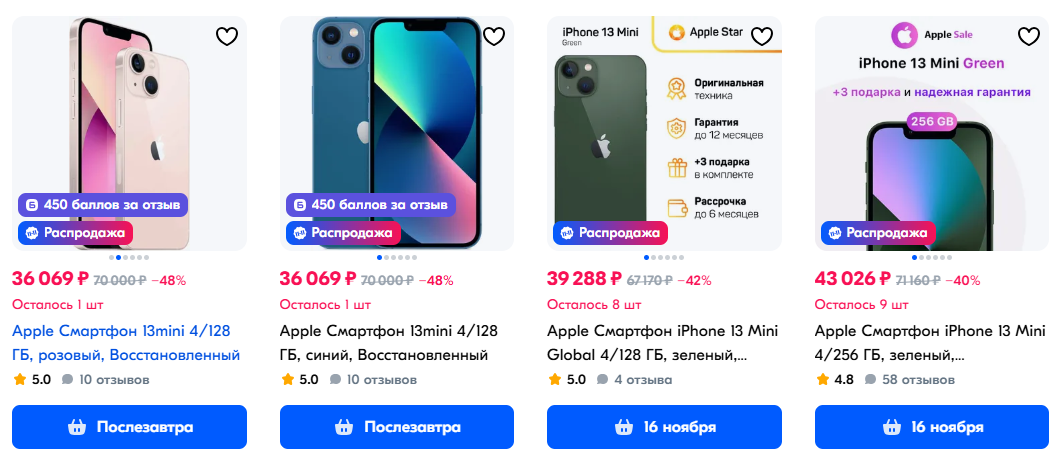Like the Apple Sale 256 GB iPhone heart
1059x459 pixels.
[1029, 36]
